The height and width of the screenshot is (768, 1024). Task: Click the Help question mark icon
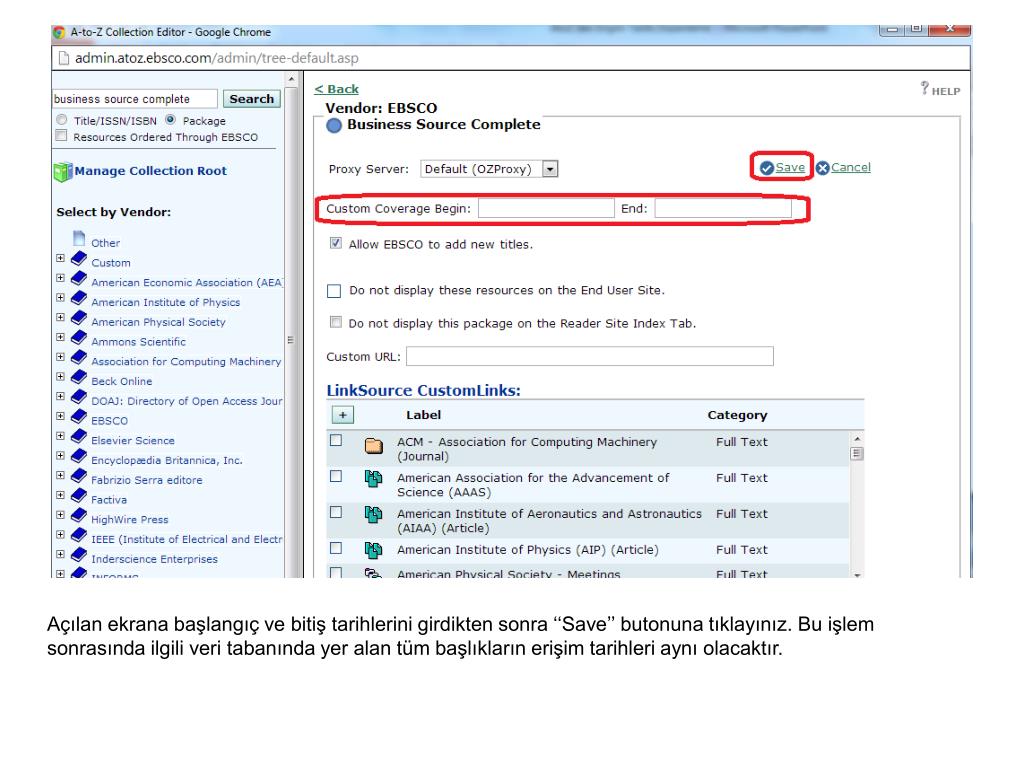click(x=925, y=88)
